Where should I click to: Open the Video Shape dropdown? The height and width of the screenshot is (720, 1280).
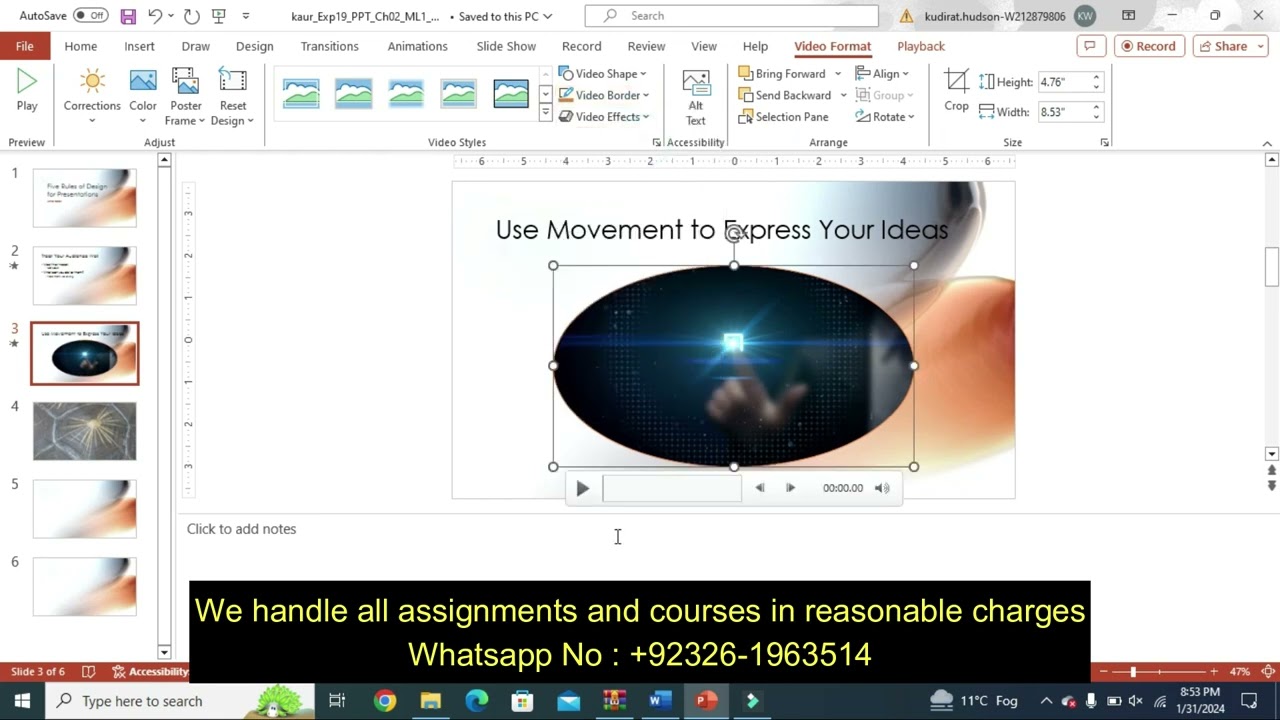(603, 74)
